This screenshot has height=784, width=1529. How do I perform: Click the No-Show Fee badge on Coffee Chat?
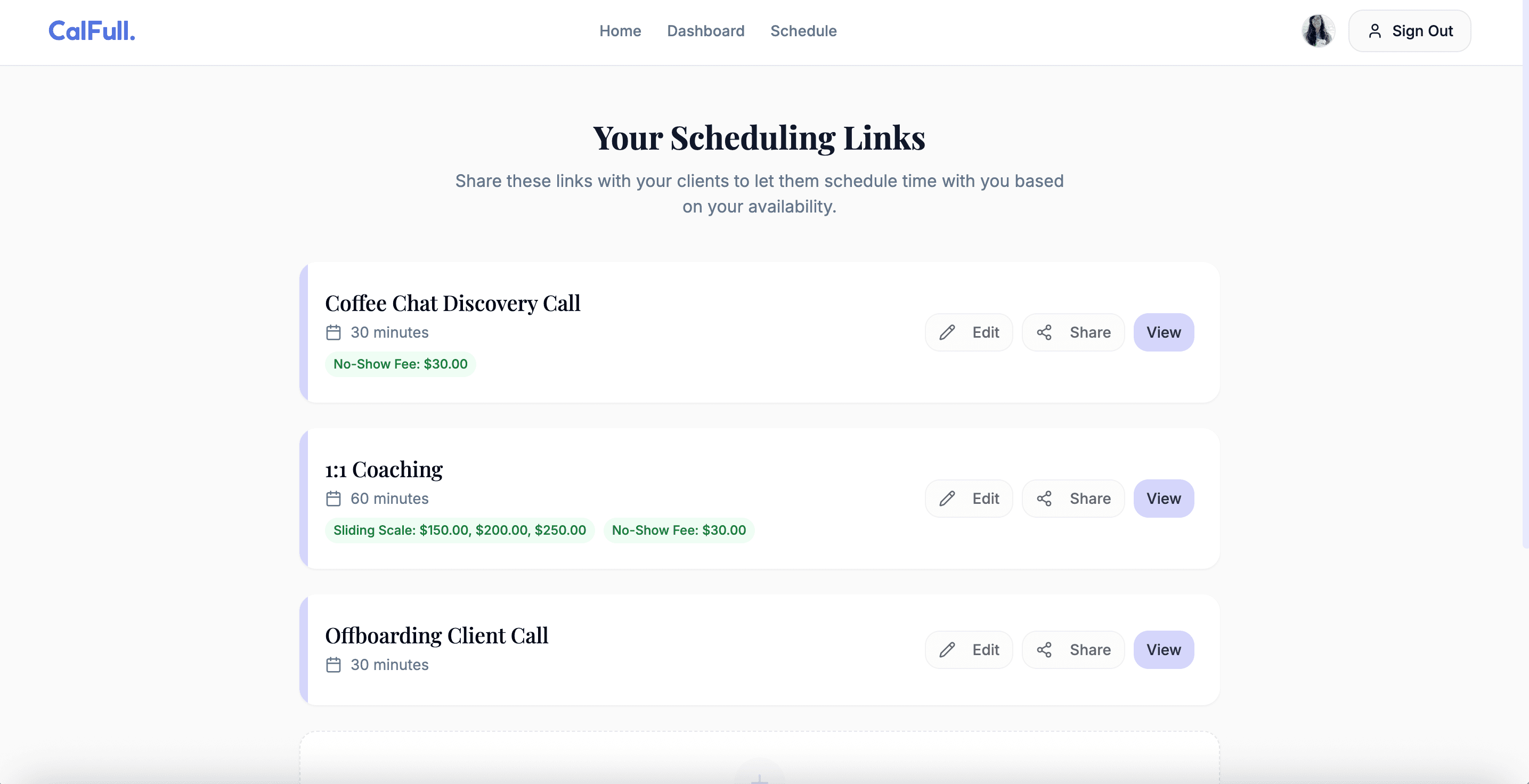(x=400, y=364)
